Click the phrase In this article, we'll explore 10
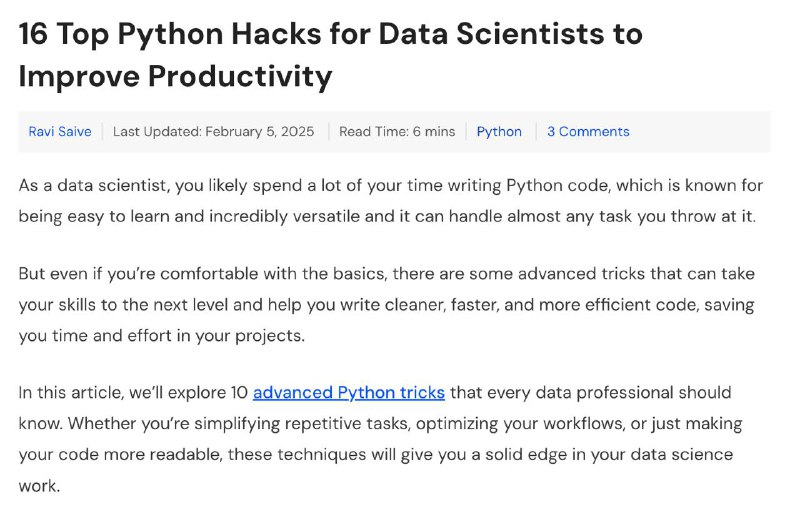This screenshot has width=800, height=517. coord(133,392)
